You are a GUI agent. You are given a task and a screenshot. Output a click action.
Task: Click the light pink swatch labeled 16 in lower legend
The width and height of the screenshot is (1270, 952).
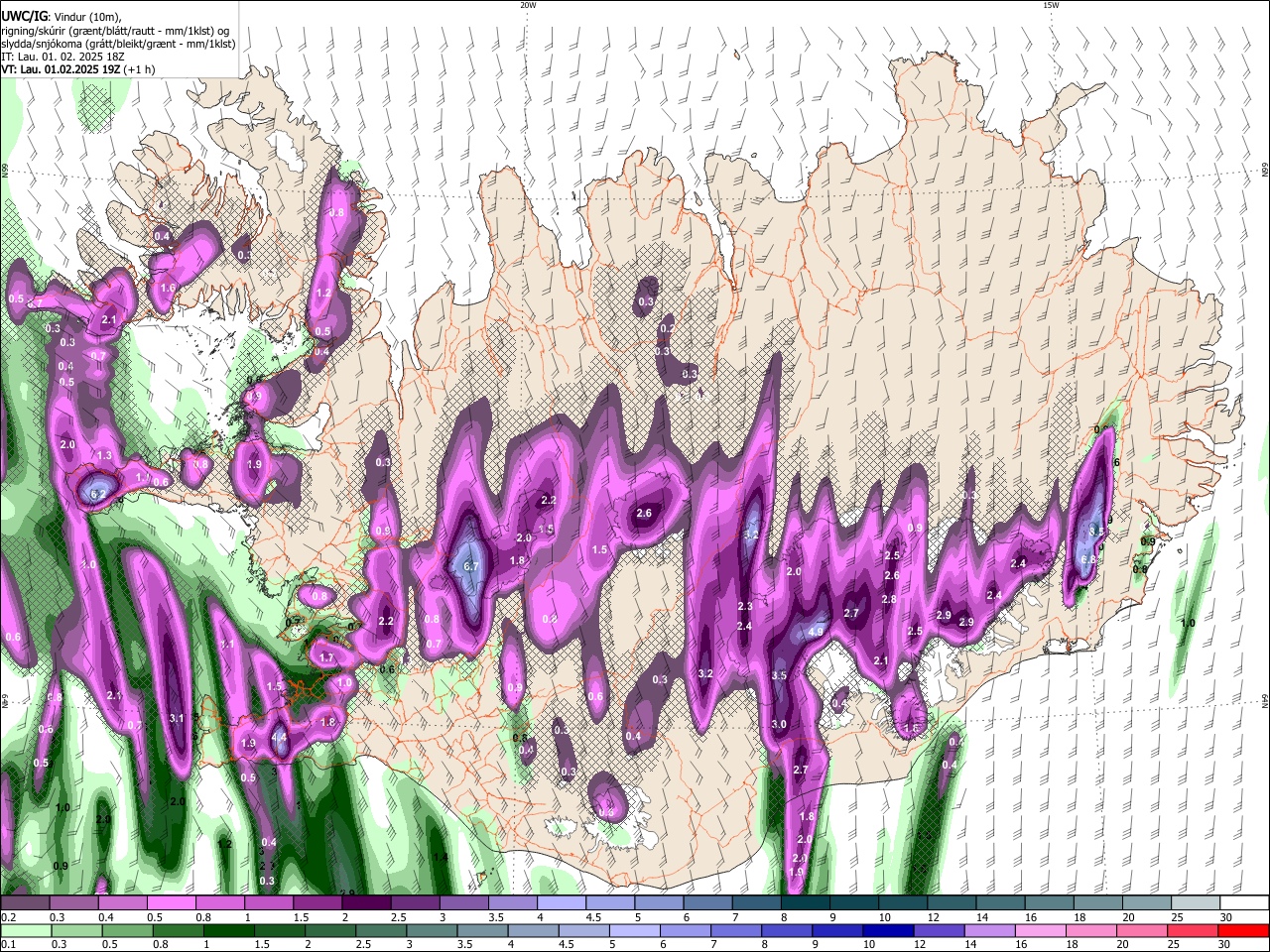pos(1042,931)
